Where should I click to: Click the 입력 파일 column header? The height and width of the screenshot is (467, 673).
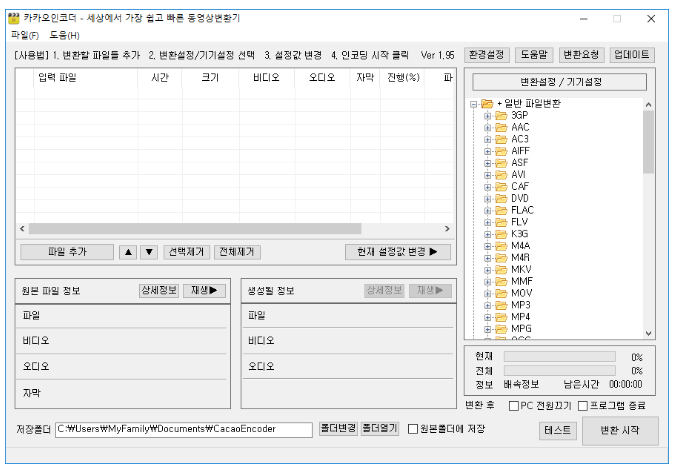tap(85, 78)
